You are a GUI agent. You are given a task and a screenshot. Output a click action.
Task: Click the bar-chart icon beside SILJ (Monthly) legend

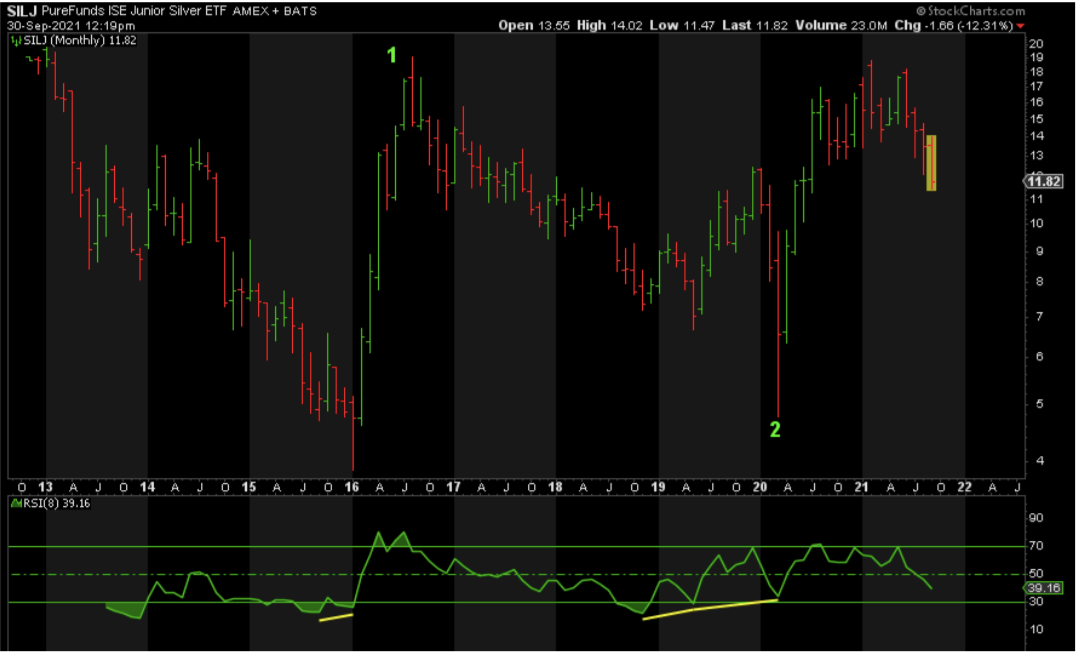(17, 40)
